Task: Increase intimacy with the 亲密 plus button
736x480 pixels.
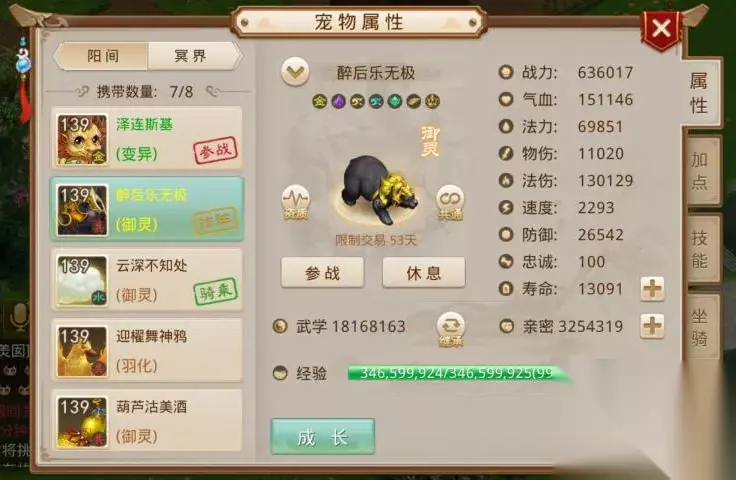Action: [652, 326]
